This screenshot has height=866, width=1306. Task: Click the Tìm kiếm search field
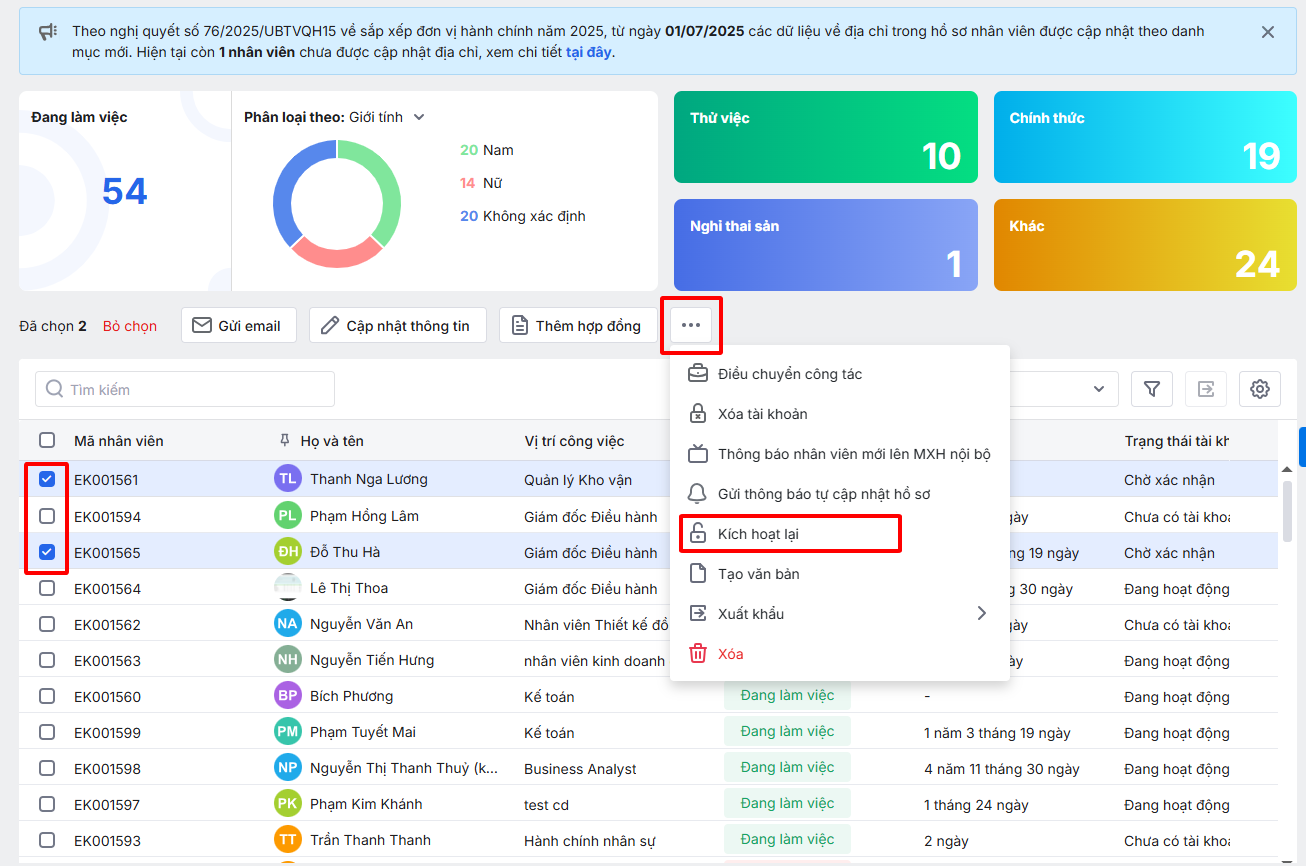pyautogui.click(x=185, y=389)
